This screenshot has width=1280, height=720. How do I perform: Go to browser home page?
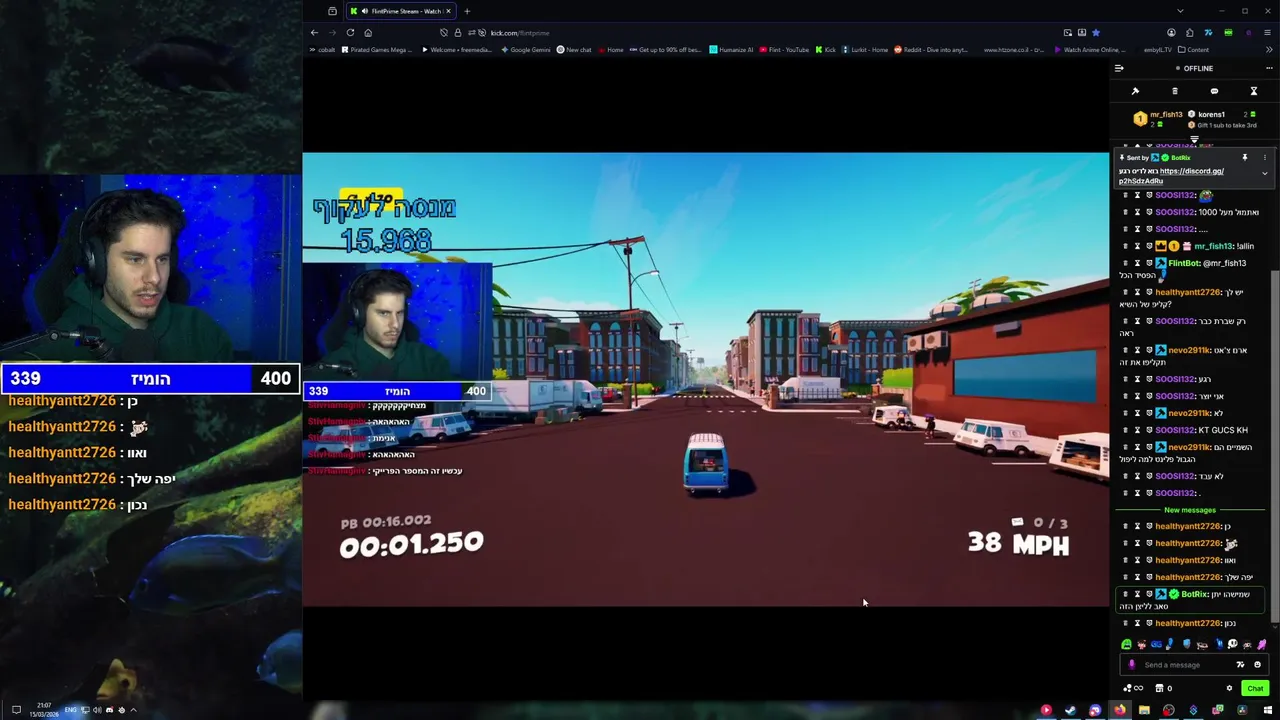(368, 33)
